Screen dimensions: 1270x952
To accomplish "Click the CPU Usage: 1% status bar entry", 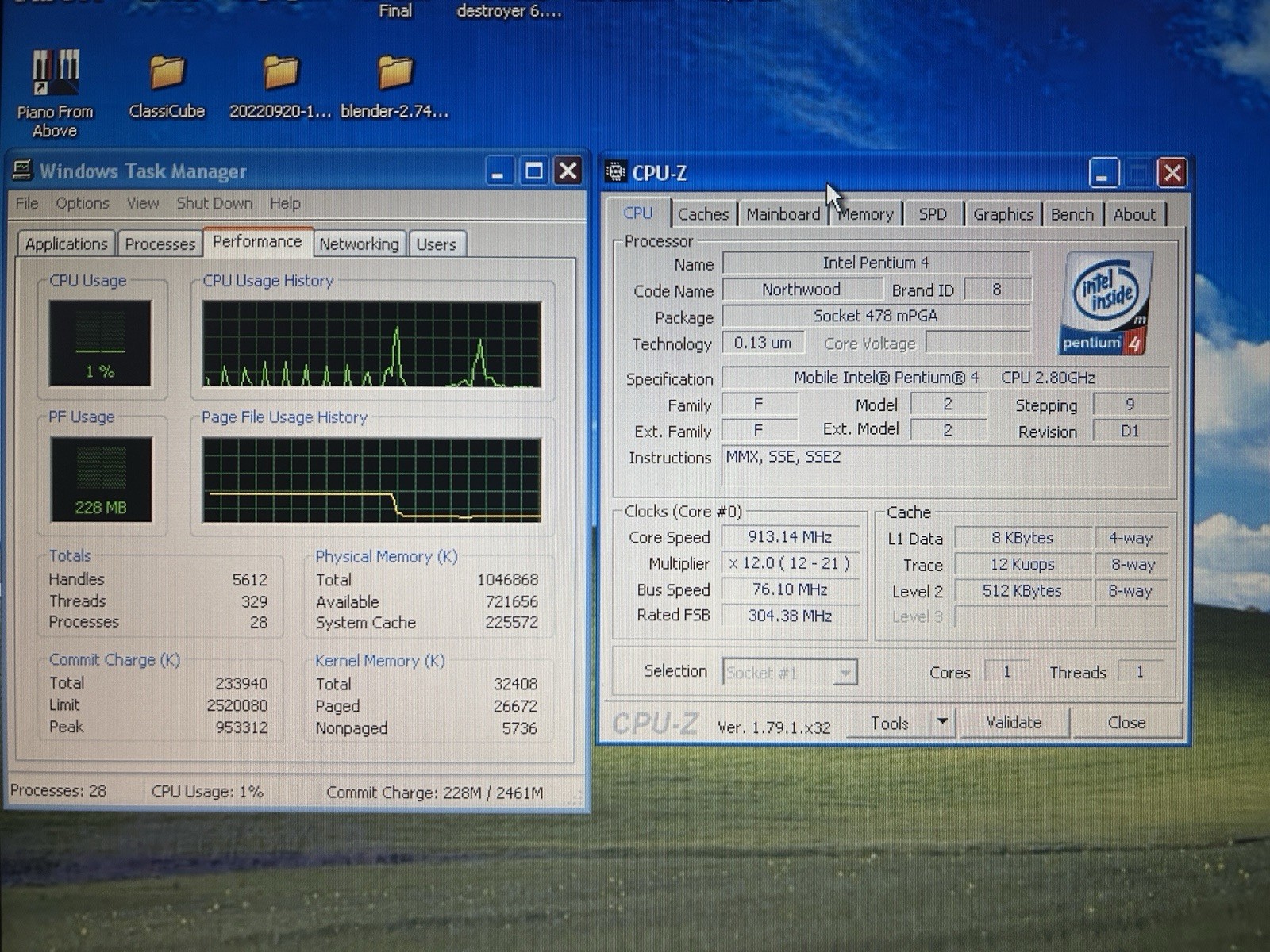I will coord(207,792).
